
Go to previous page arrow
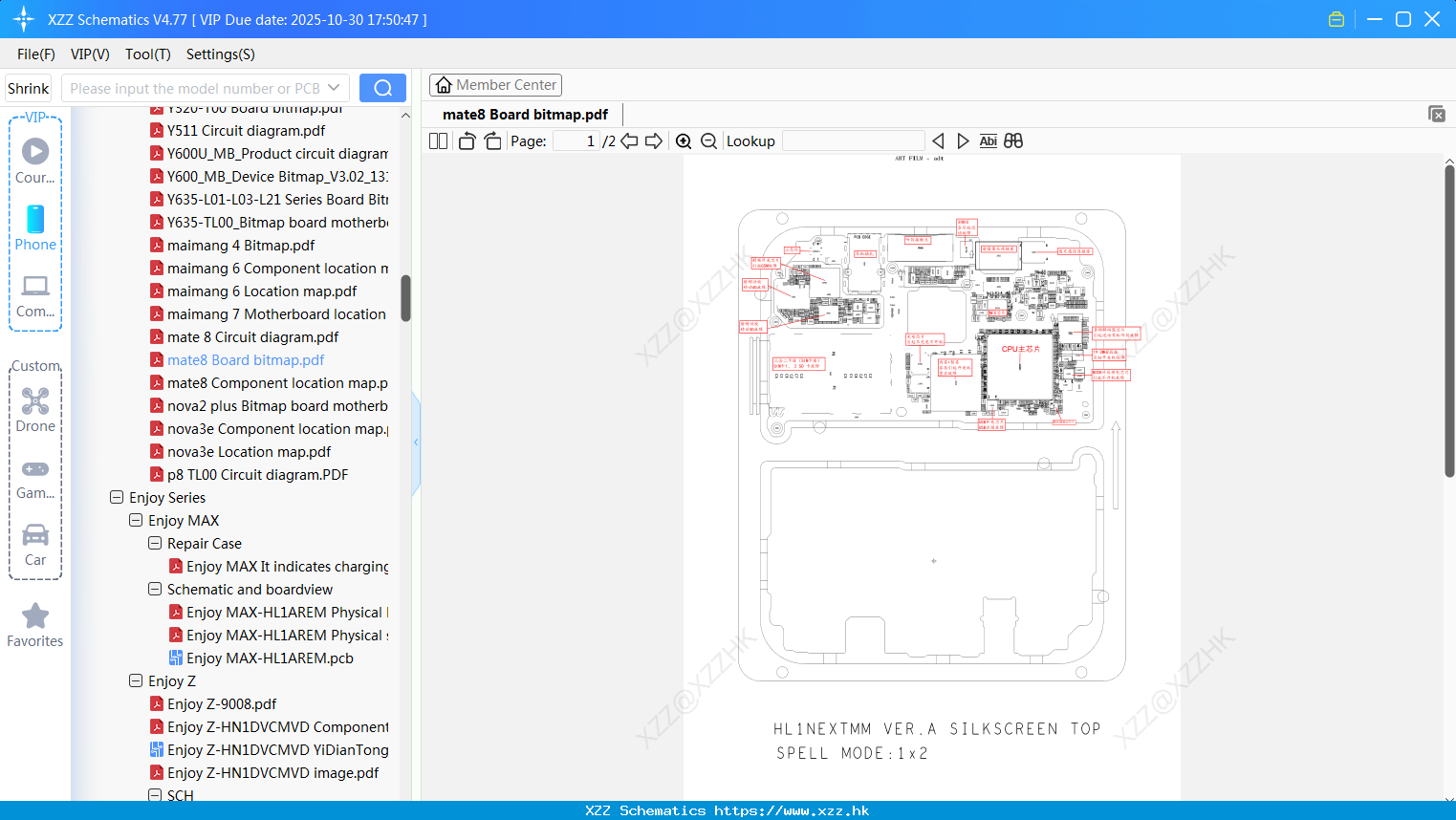point(629,140)
